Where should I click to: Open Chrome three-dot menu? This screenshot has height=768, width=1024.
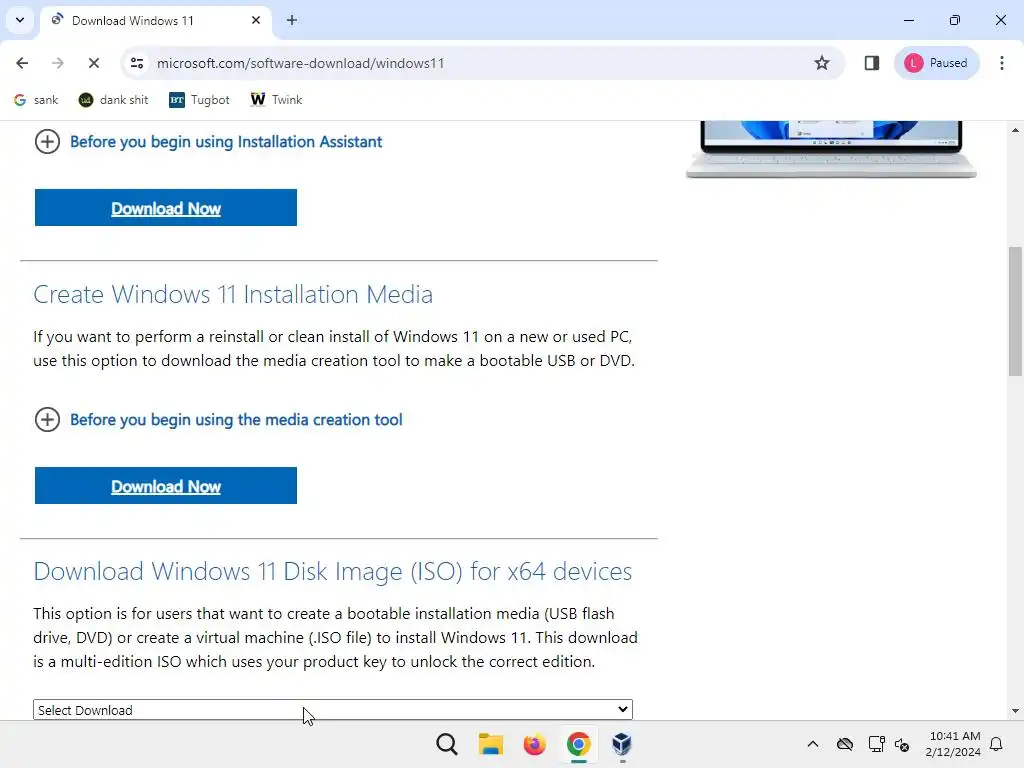coord(1002,63)
